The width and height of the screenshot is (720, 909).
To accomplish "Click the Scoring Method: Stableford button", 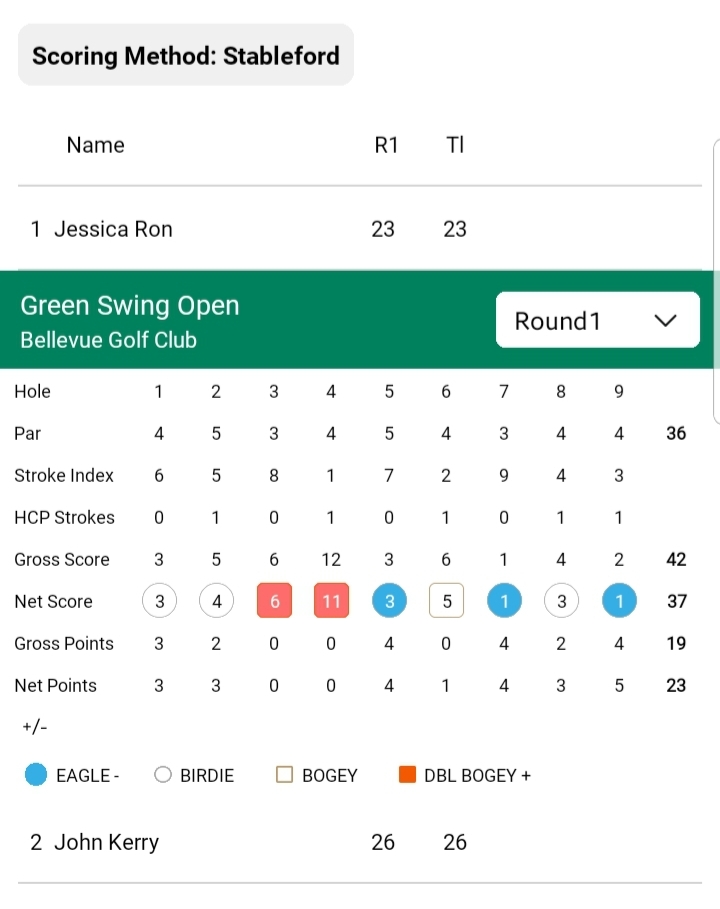I will pyautogui.click(x=186, y=56).
